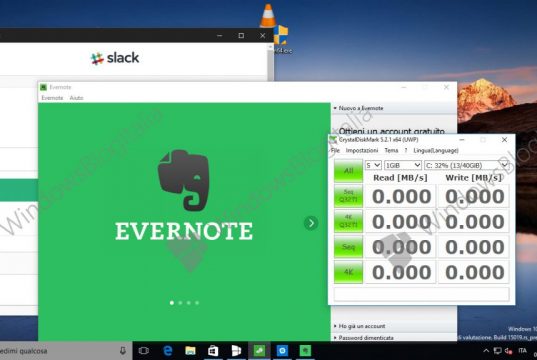Advance Evernote slideshow with the right arrow
The image size is (537, 360).
click(311, 223)
